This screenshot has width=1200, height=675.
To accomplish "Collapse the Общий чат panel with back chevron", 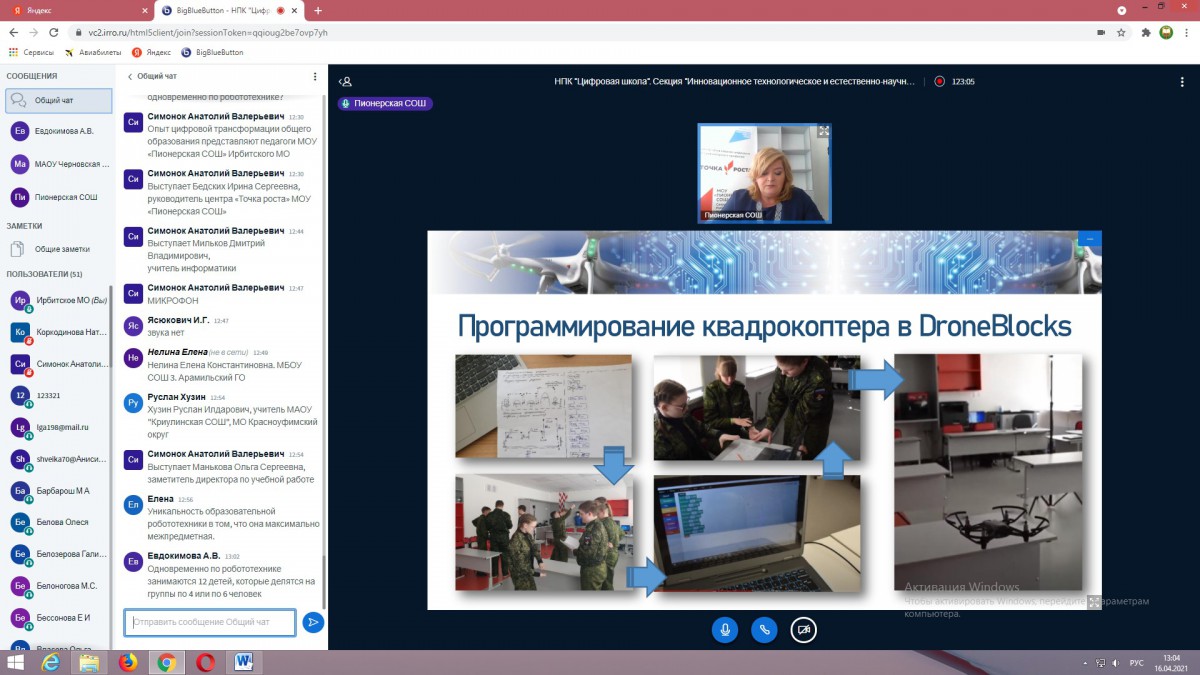I will click(x=151, y=76).
